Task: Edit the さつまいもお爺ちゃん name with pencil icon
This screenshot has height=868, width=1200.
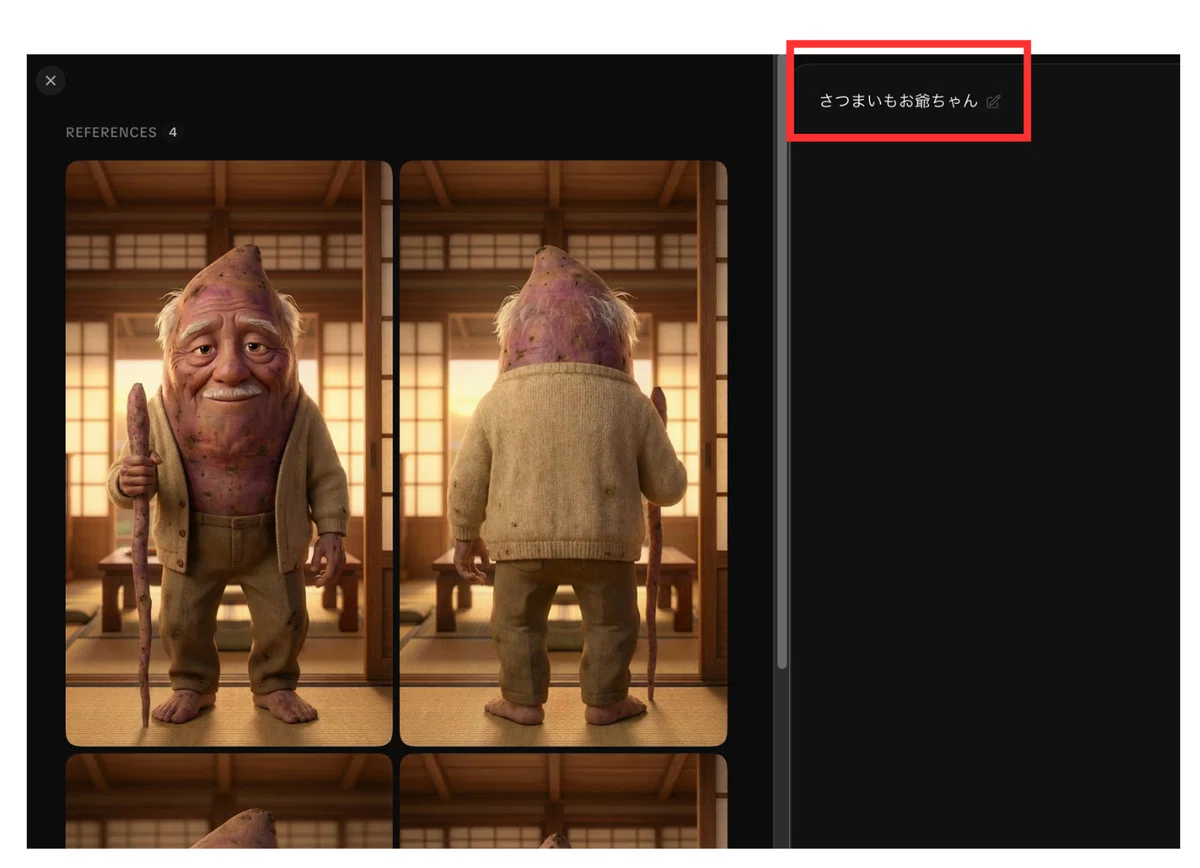Action: 993,102
